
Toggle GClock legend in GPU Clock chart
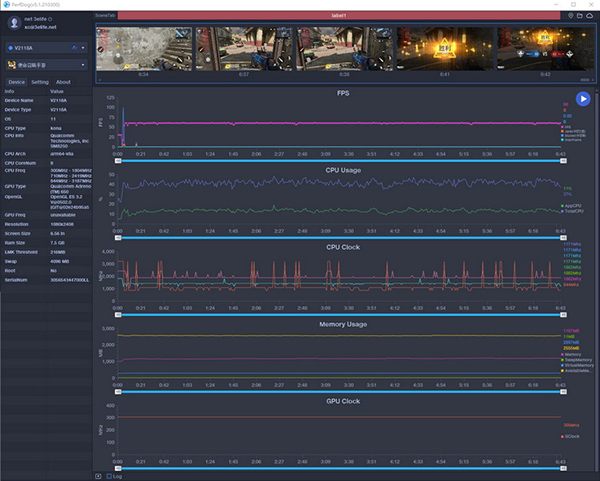click(570, 436)
